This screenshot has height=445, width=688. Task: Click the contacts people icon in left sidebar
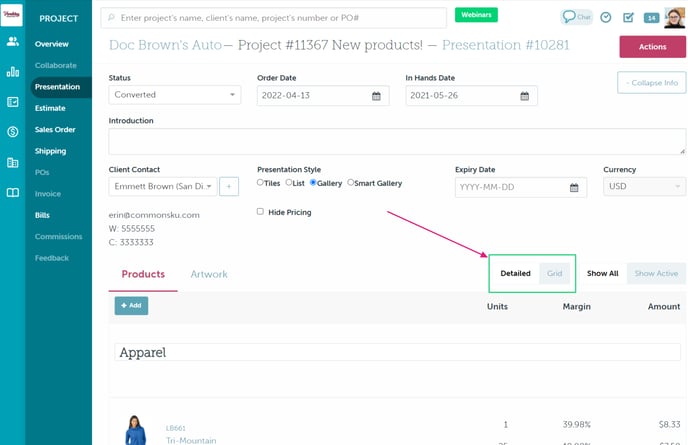click(12, 42)
